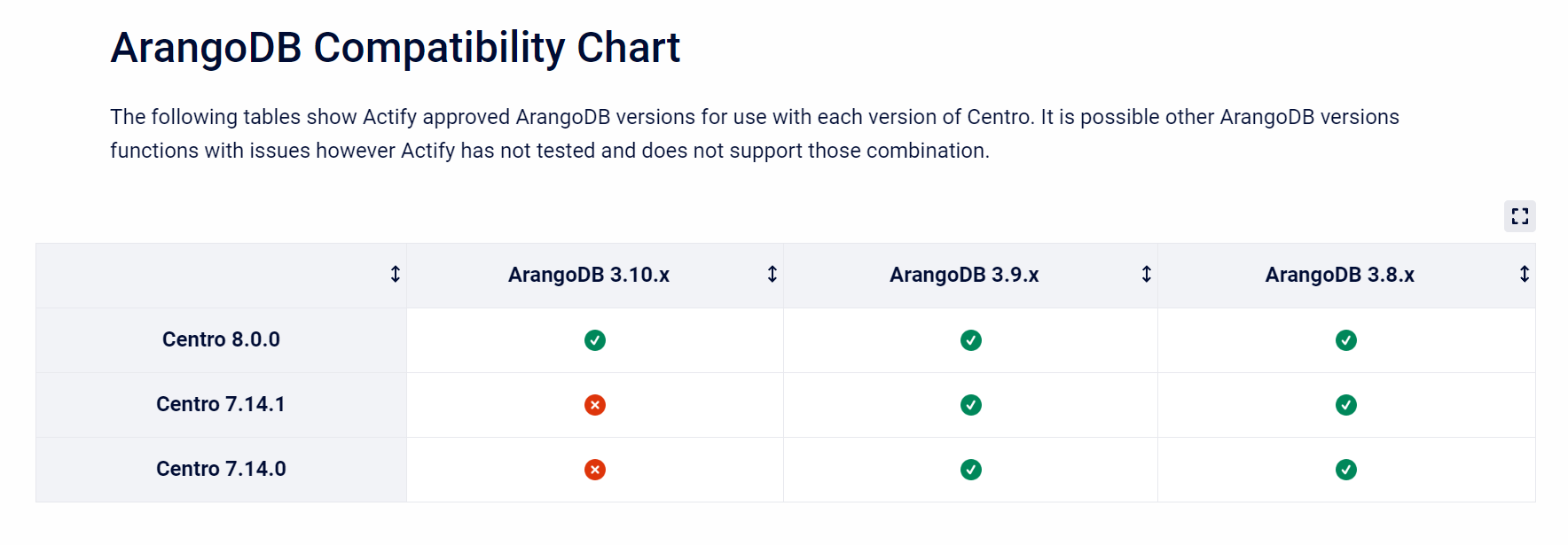Select the Centro 7.14.0 row header
1568x545 pixels.
(x=221, y=469)
